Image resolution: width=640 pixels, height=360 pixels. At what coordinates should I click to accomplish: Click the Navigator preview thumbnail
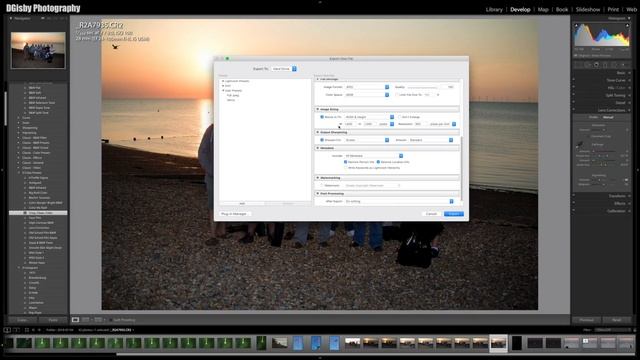click(x=38, y=50)
